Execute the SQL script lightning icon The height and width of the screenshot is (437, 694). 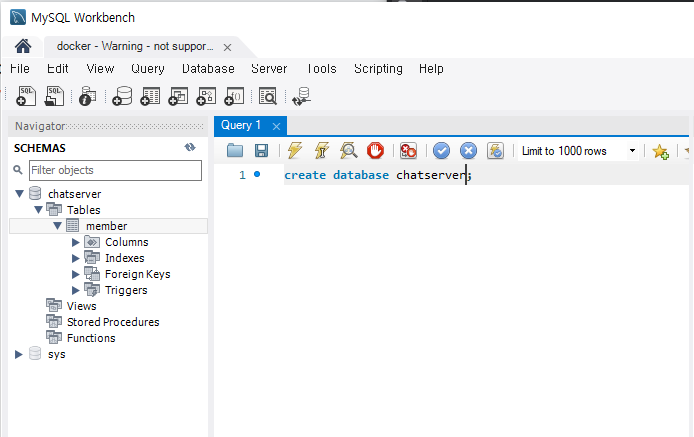point(295,151)
